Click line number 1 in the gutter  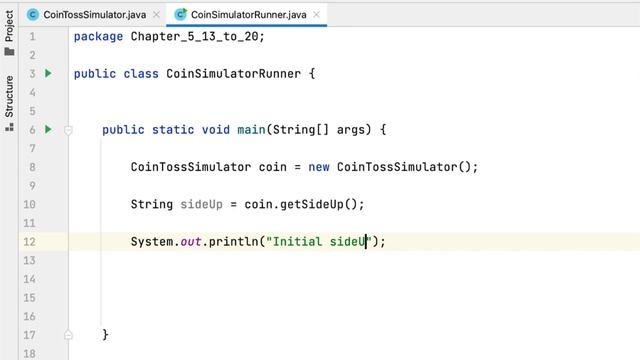tap(33, 37)
